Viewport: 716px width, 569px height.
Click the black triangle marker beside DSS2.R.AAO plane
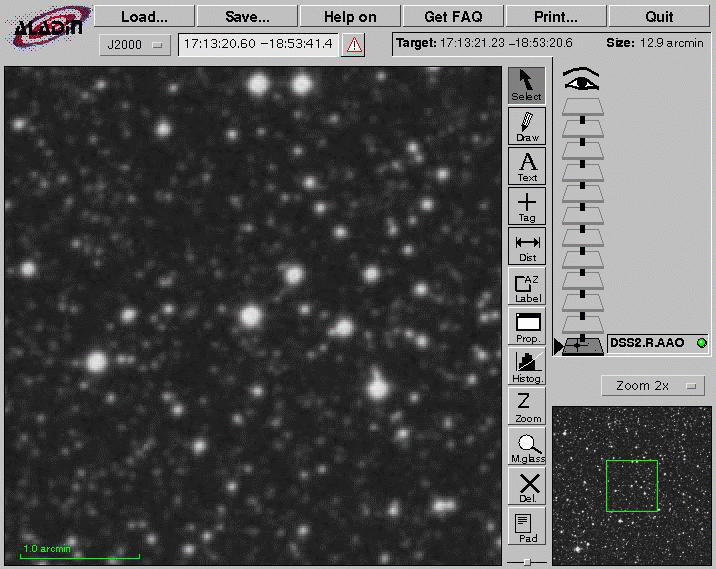click(558, 346)
